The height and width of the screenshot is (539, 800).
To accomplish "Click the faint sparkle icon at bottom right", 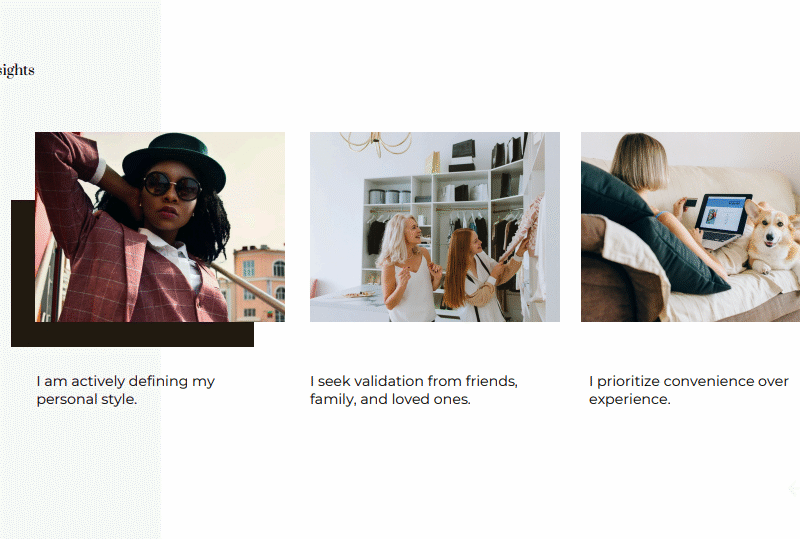I will point(793,489).
